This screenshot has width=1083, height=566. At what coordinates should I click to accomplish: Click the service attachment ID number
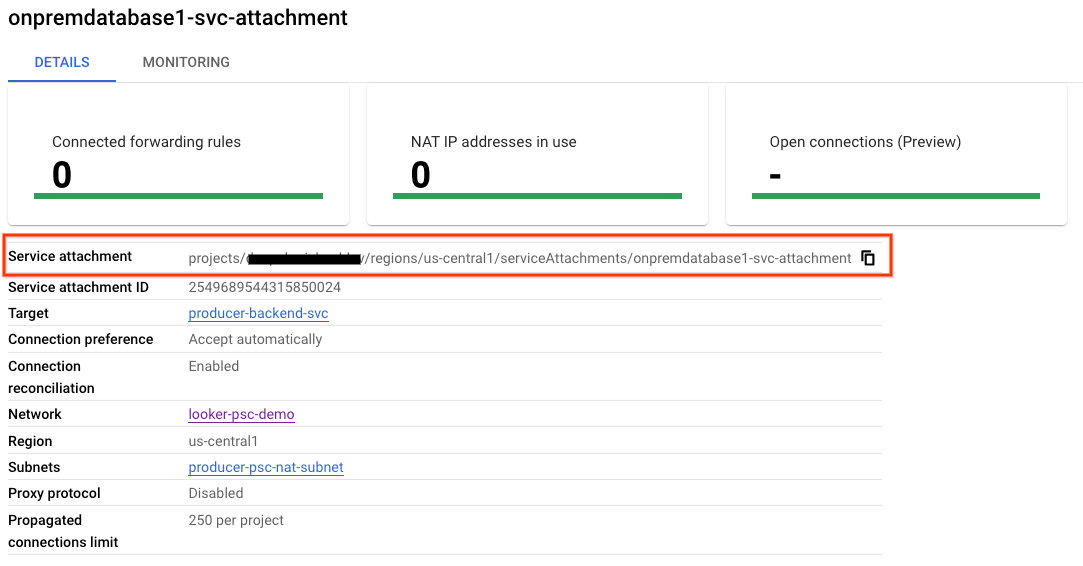pyautogui.click(x=264, y=287)
